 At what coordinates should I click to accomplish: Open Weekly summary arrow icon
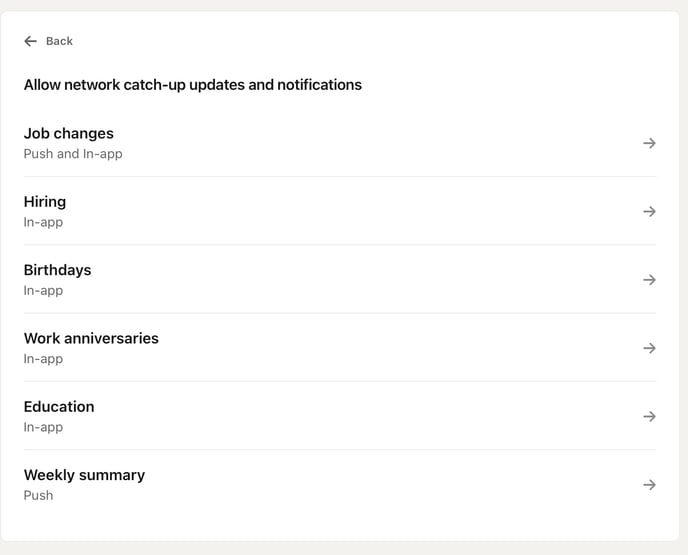click(x=649, y=485)
